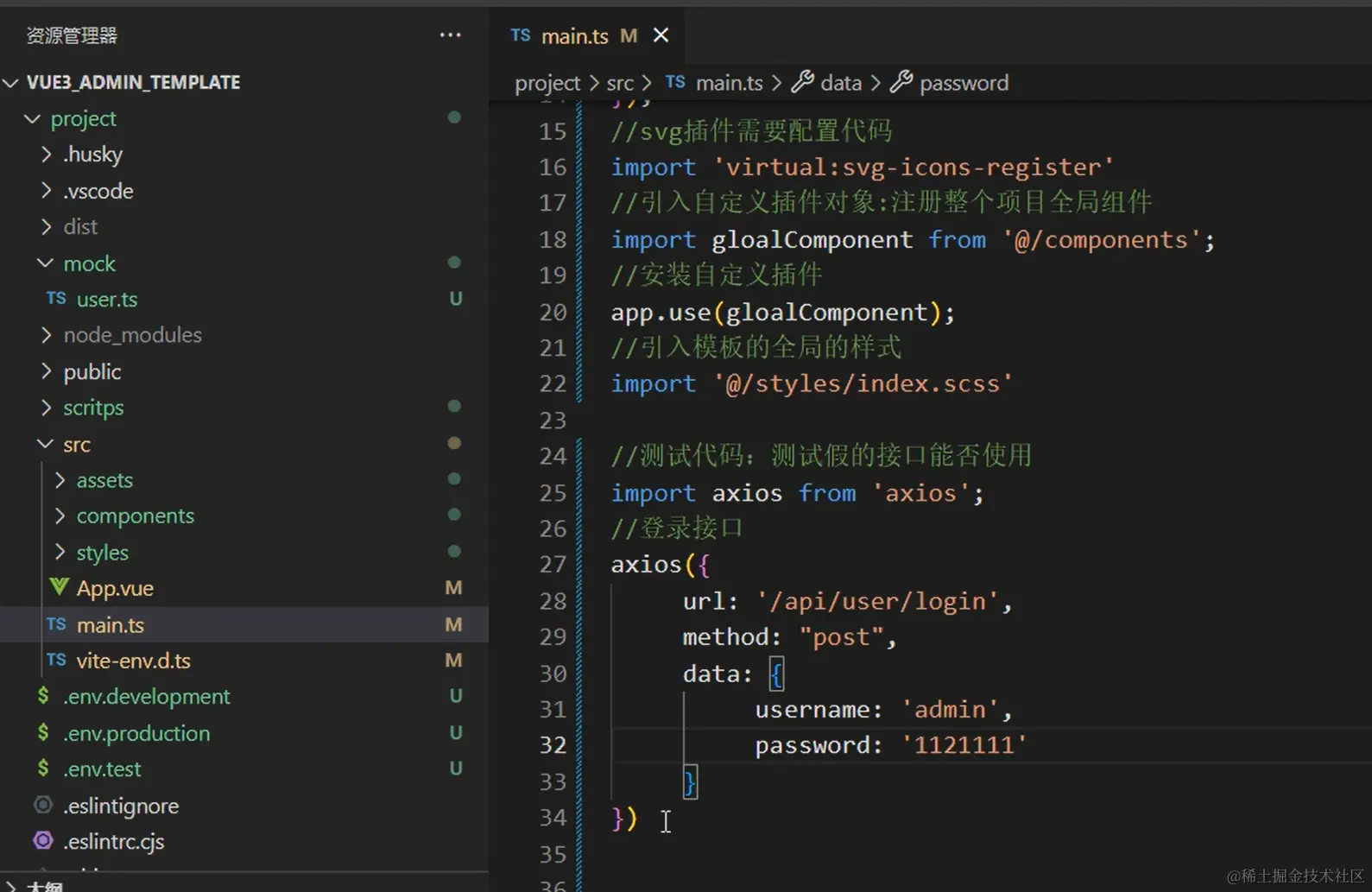This screenshot has height=892, width=1372.
Task: Expand the components folder chevron
Action: [x=60, y=516]
